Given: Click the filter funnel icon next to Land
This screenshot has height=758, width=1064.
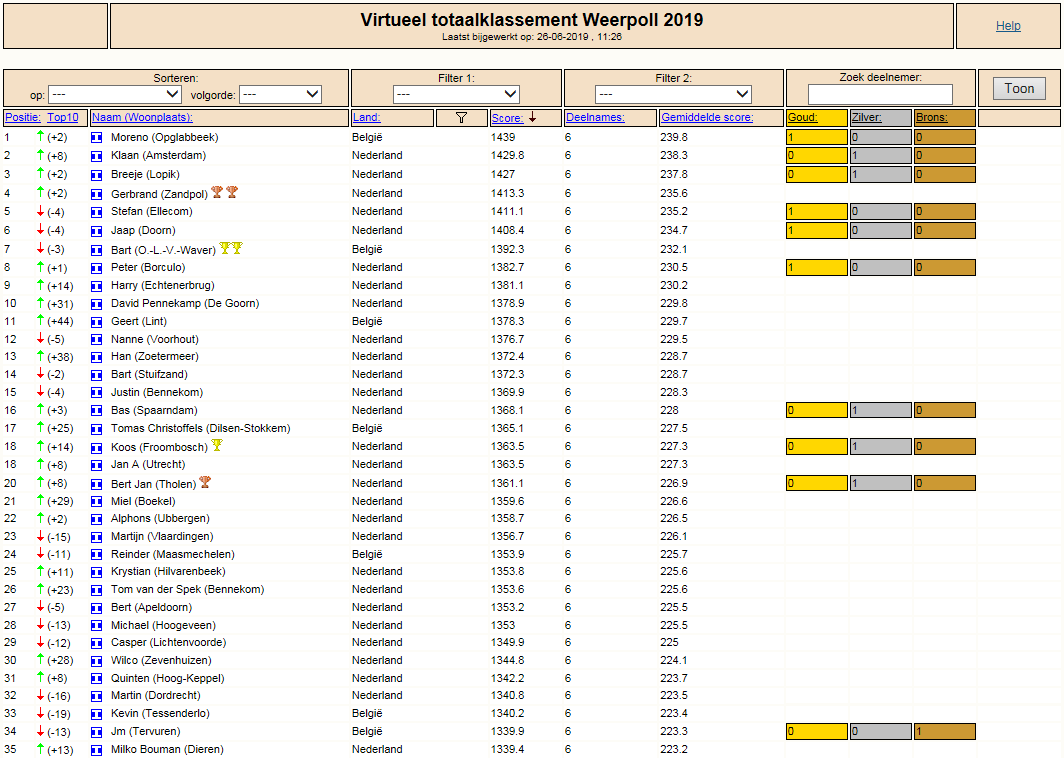Looking at the screenshot, I should pos(461,117).
